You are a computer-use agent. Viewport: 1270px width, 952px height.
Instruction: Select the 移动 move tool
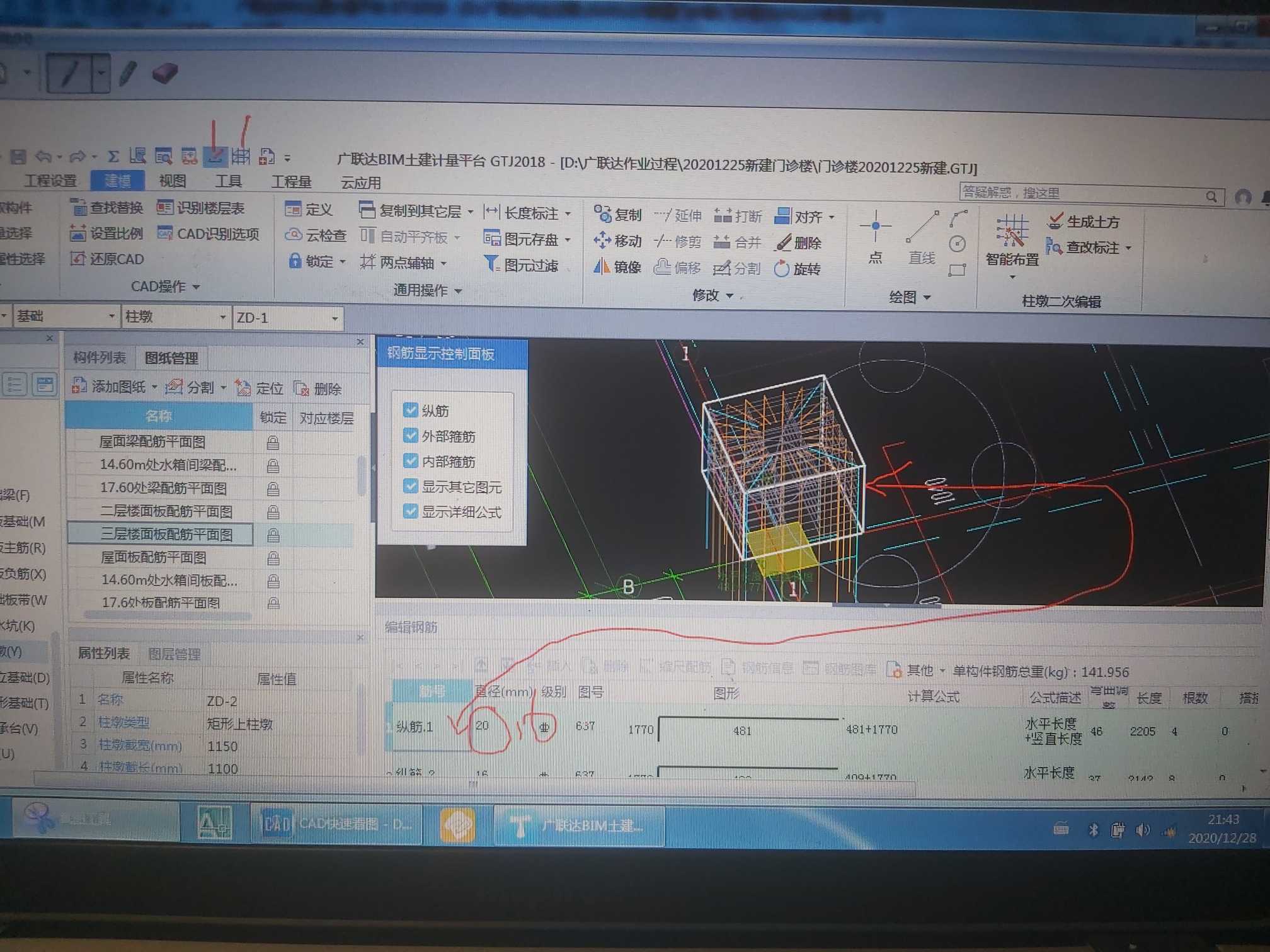(618, 241)
